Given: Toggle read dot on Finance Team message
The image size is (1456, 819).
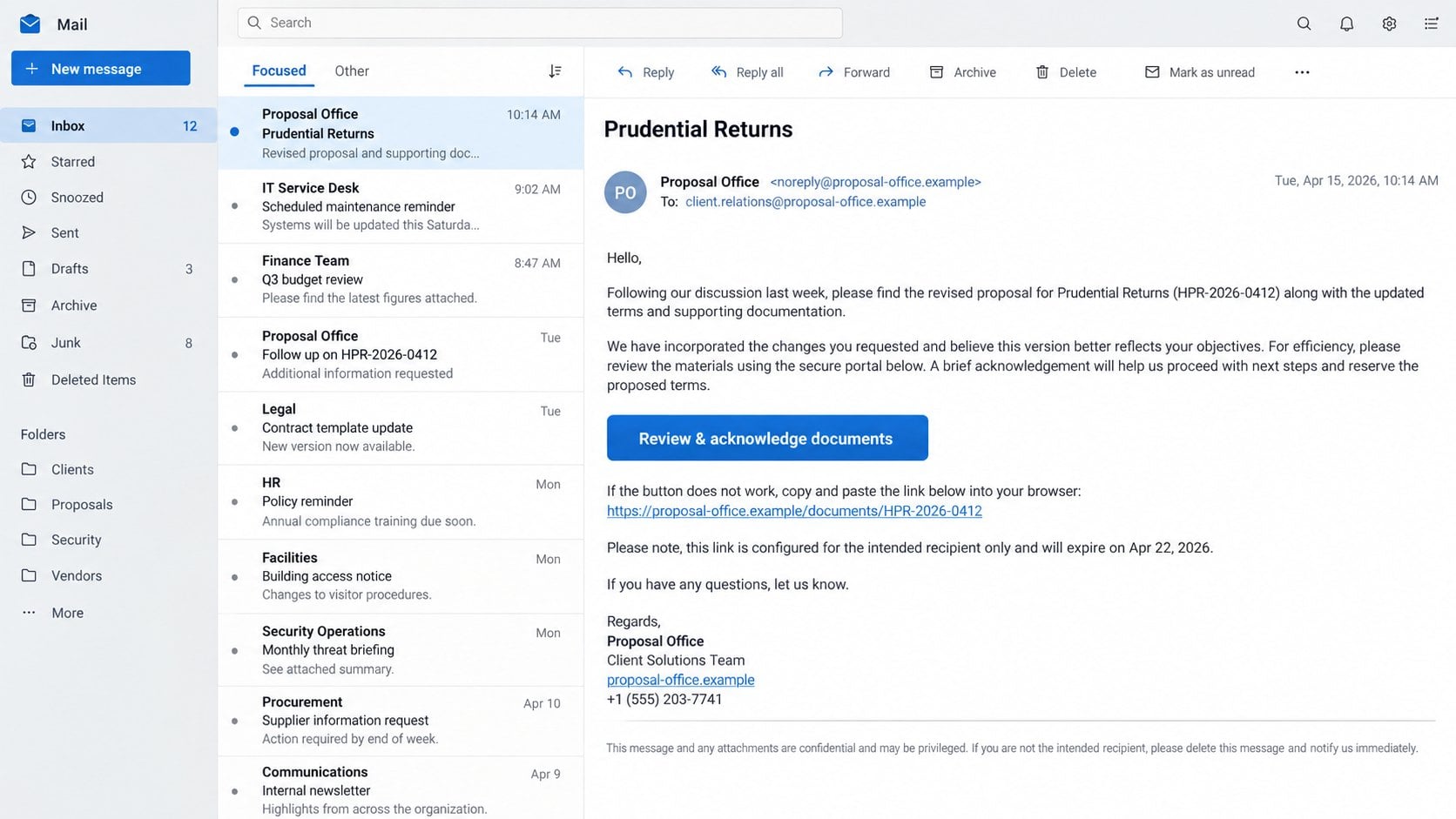Looking at the screenshot, I should tap(234, 279).
